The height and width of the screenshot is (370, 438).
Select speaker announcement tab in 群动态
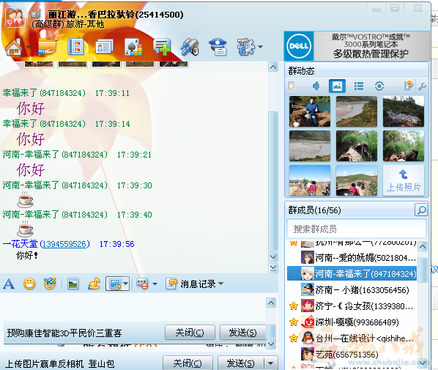pos(316,86)
